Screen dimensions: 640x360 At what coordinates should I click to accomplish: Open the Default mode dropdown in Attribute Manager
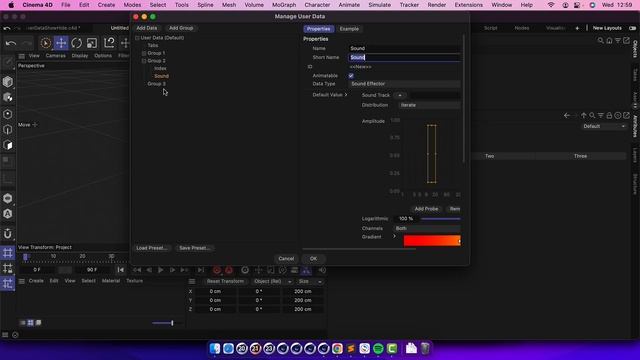click(604, 126)
